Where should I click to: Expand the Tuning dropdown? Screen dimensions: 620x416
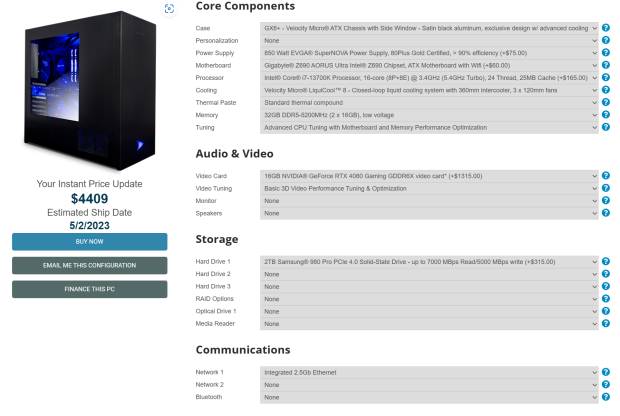[429, 127]
